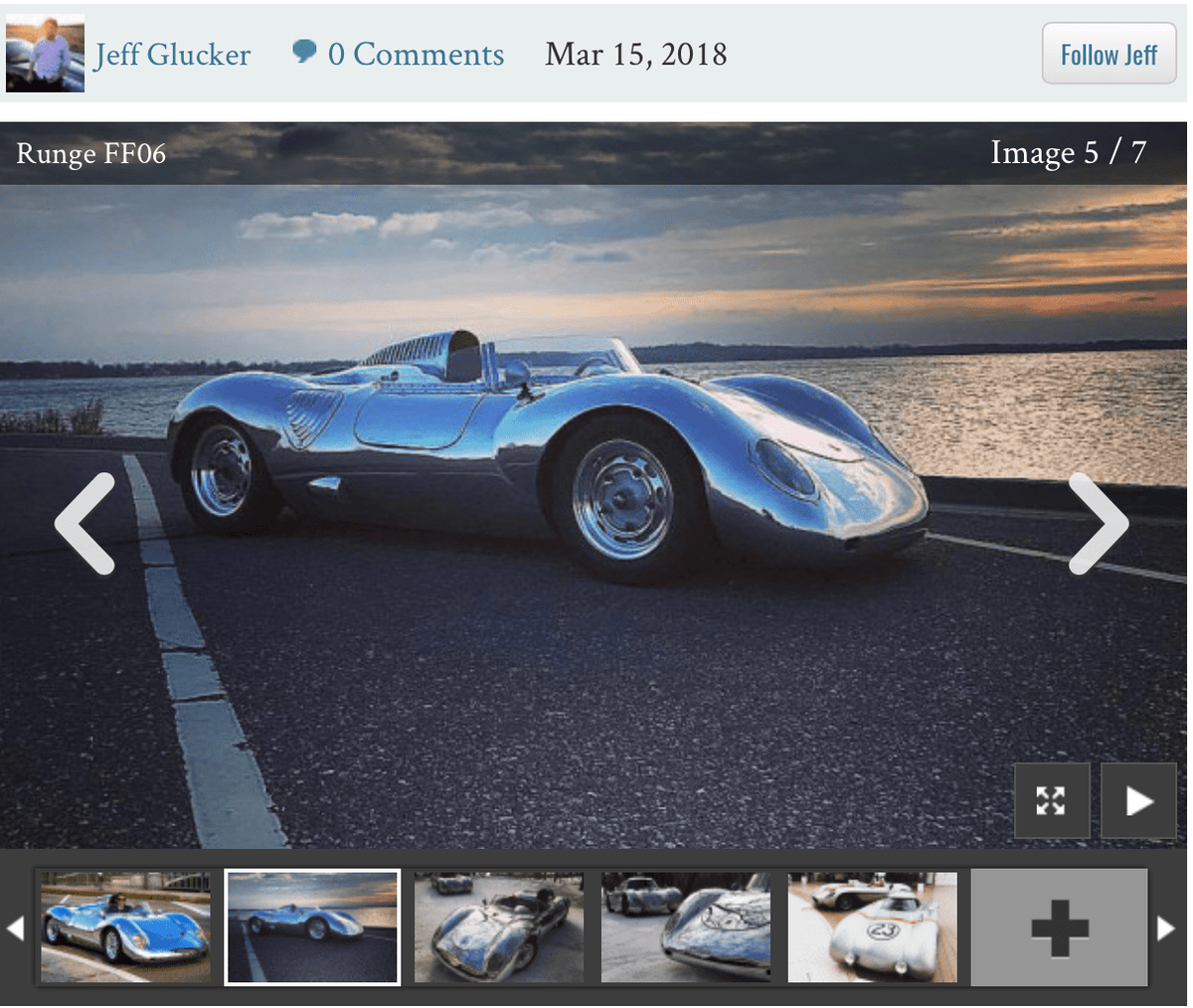Click the Mar 15, 2018 date text
The image size is (1193, 1008).
635,55
